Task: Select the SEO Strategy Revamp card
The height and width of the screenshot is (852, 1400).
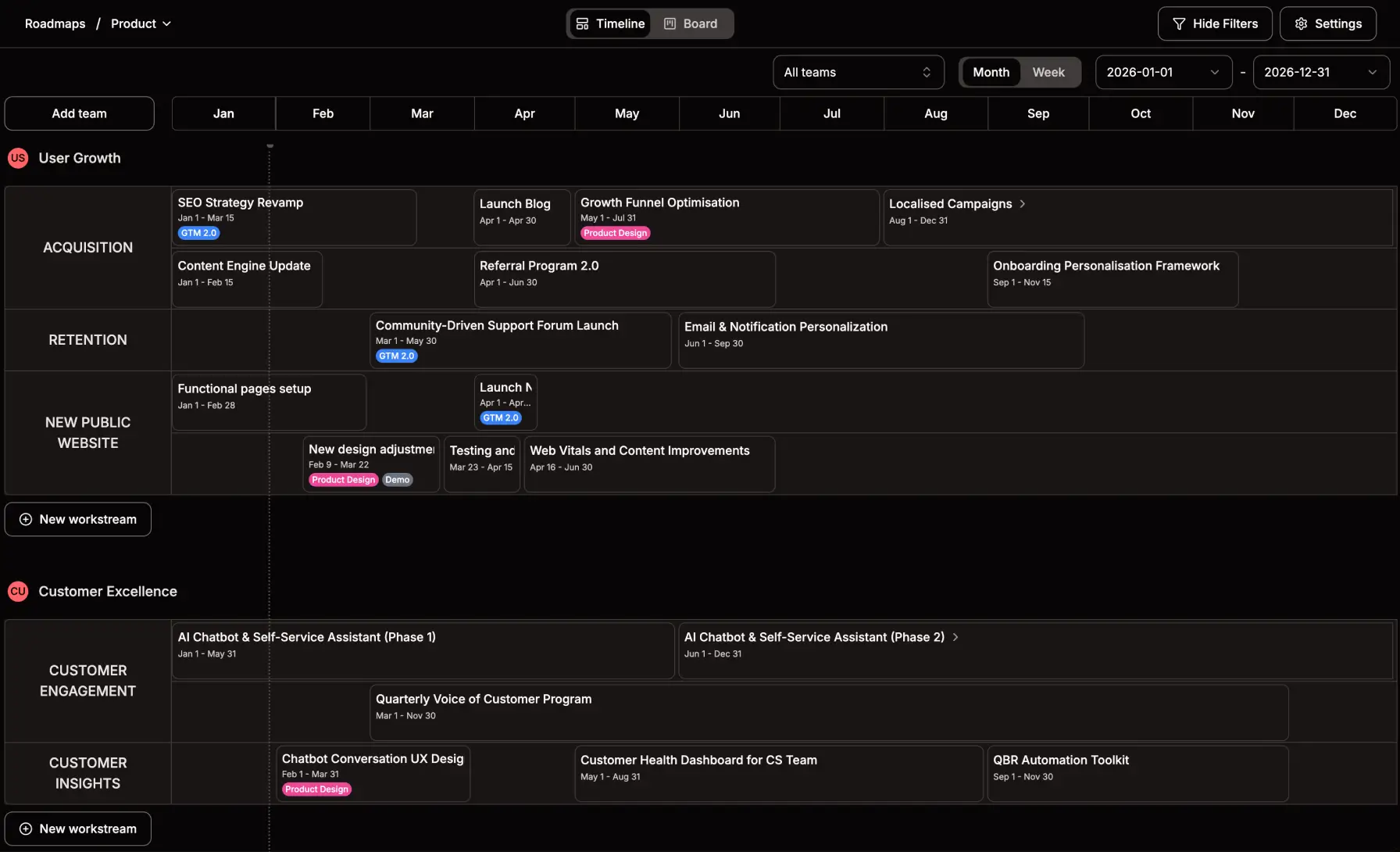Action: point(295,217)
